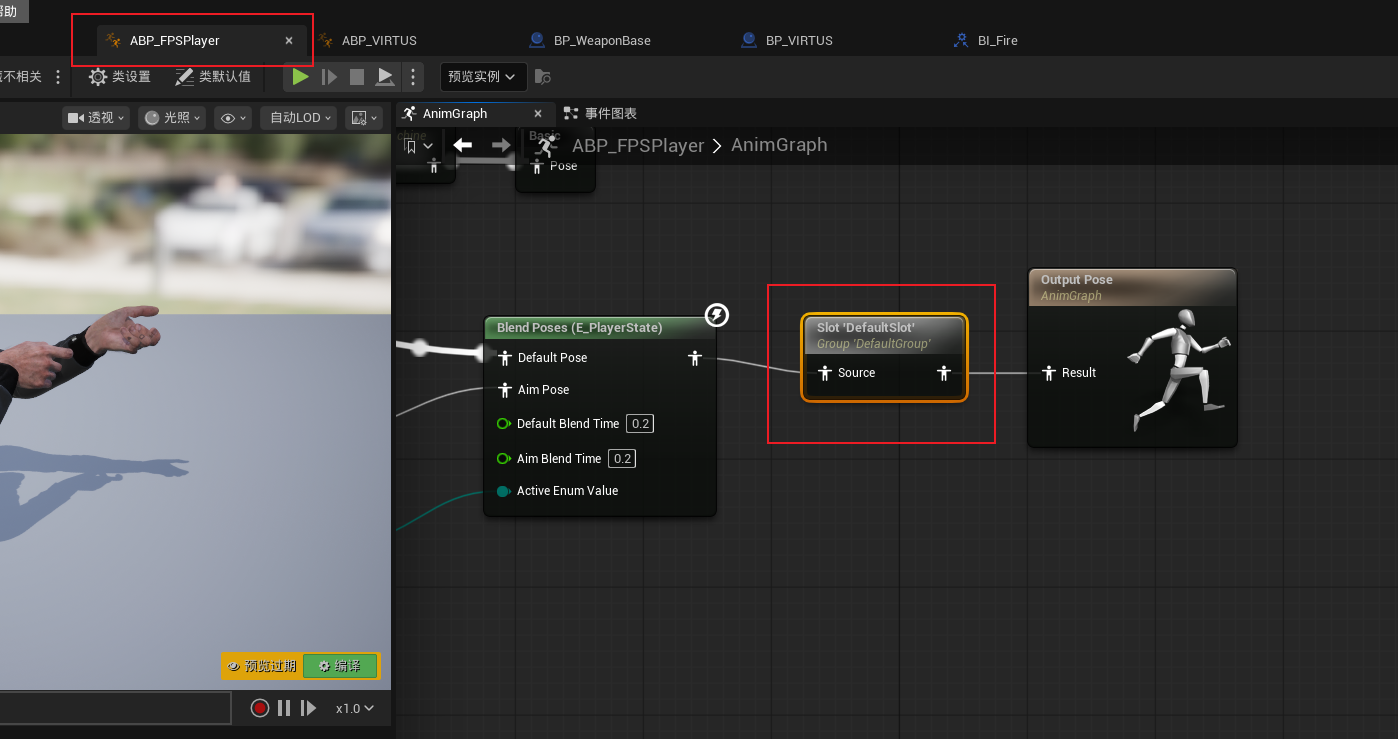Image resolution: width=1398 pixels, height=739 pixels.
Task: Open the viewport eye Show dropdown
Action: click(233, 118)
